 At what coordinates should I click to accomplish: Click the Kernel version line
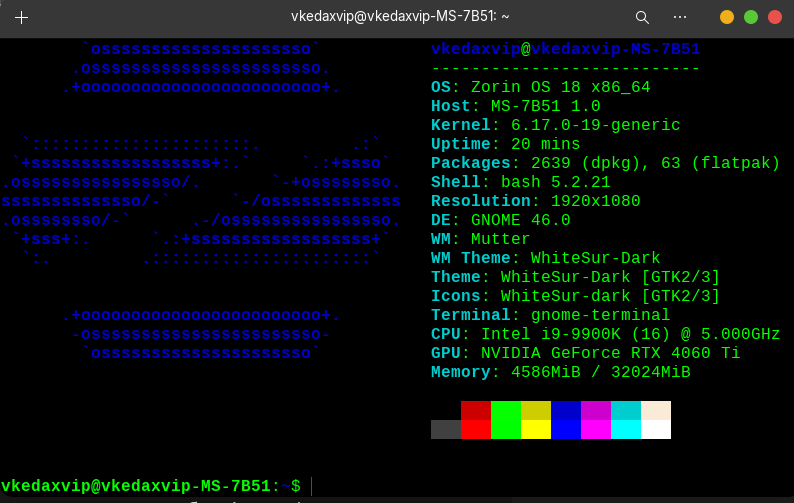(555, 125)
